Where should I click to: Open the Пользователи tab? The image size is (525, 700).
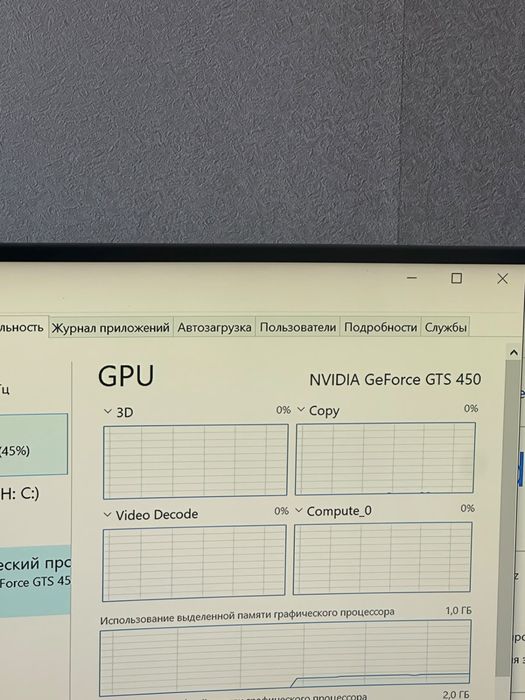click(297, 327)
